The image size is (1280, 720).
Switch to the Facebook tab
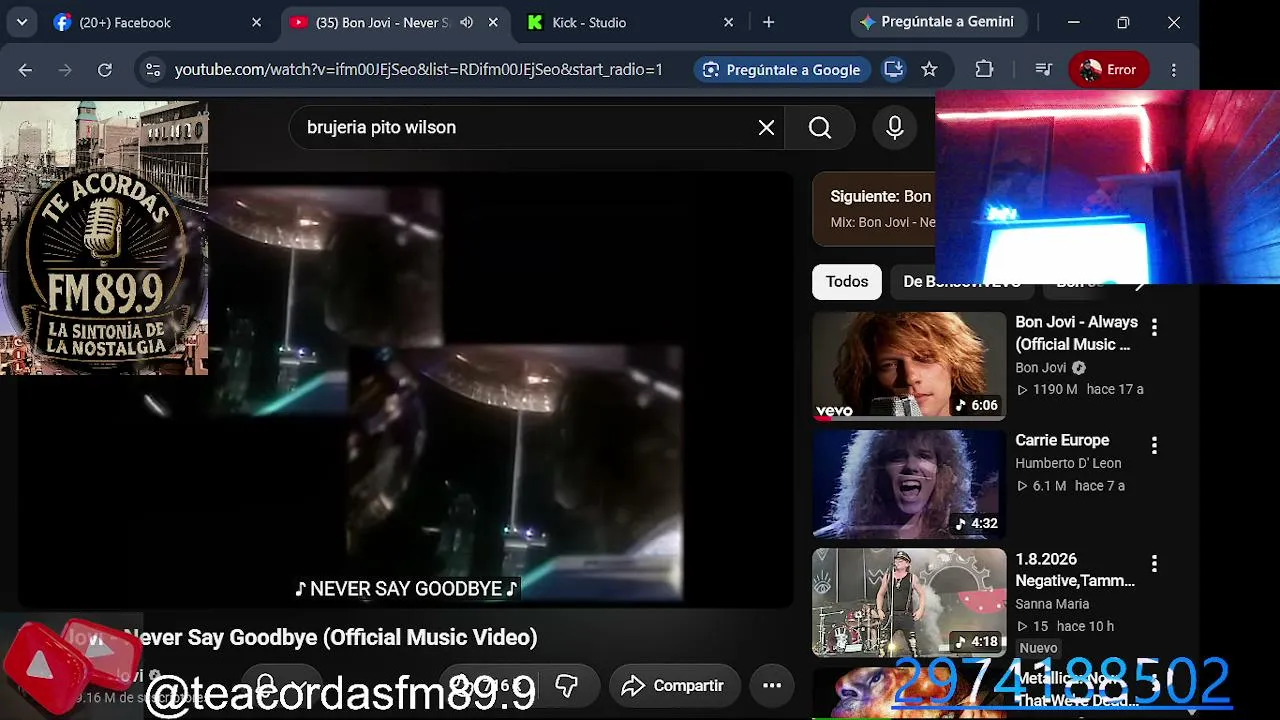point(160,22)
